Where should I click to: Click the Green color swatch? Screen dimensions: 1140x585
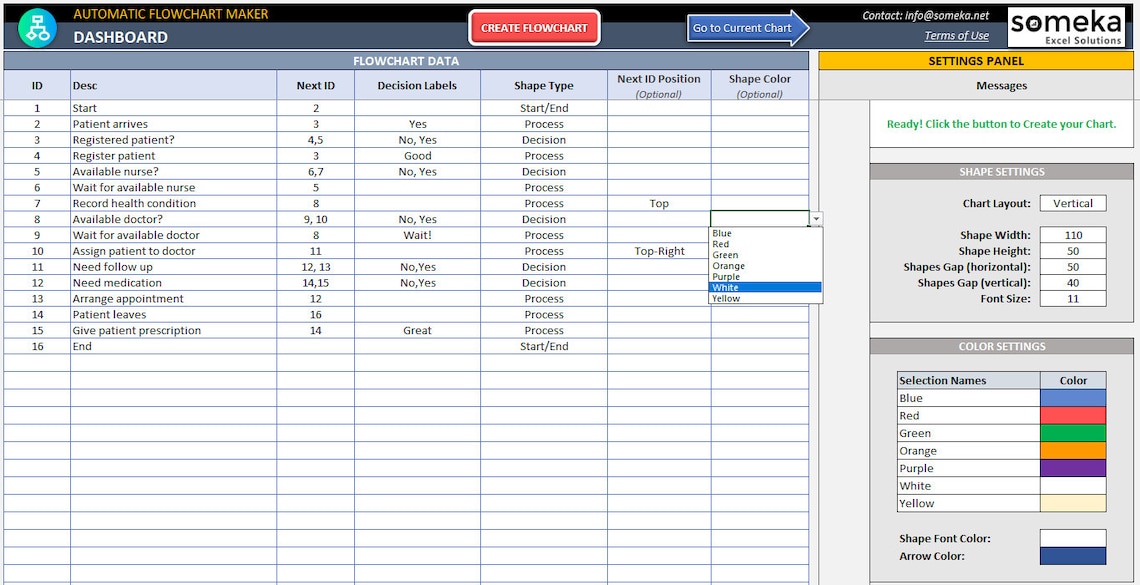[x=1072, y=432]
